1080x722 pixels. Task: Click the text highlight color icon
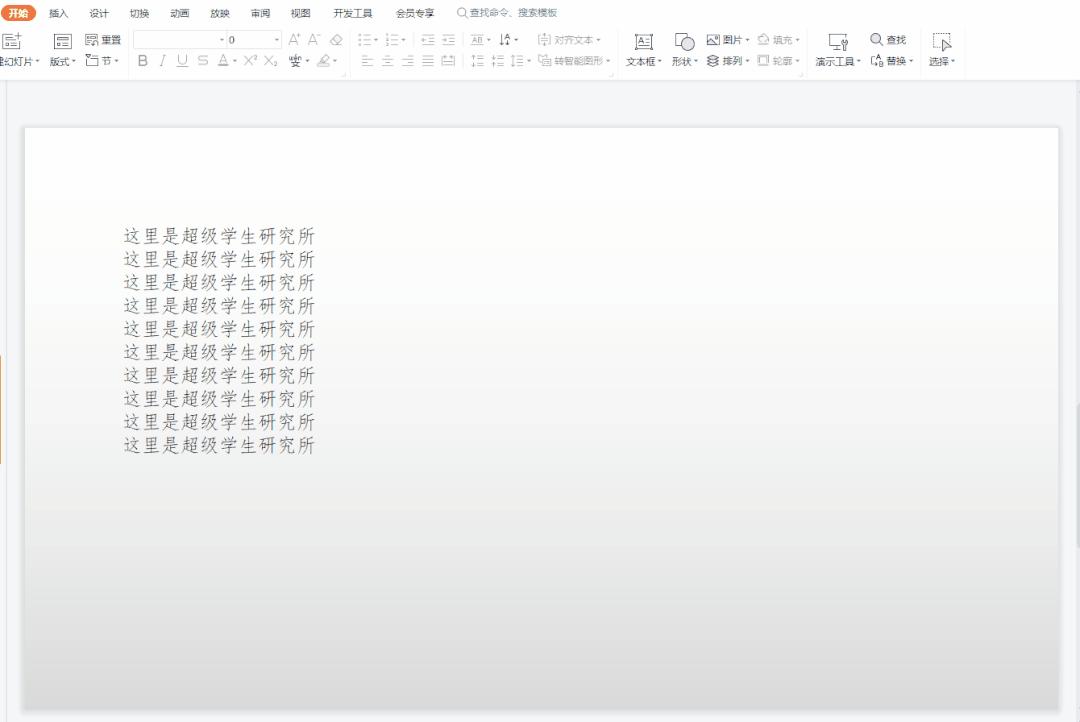pyautogui.click(x=323, y=61)
